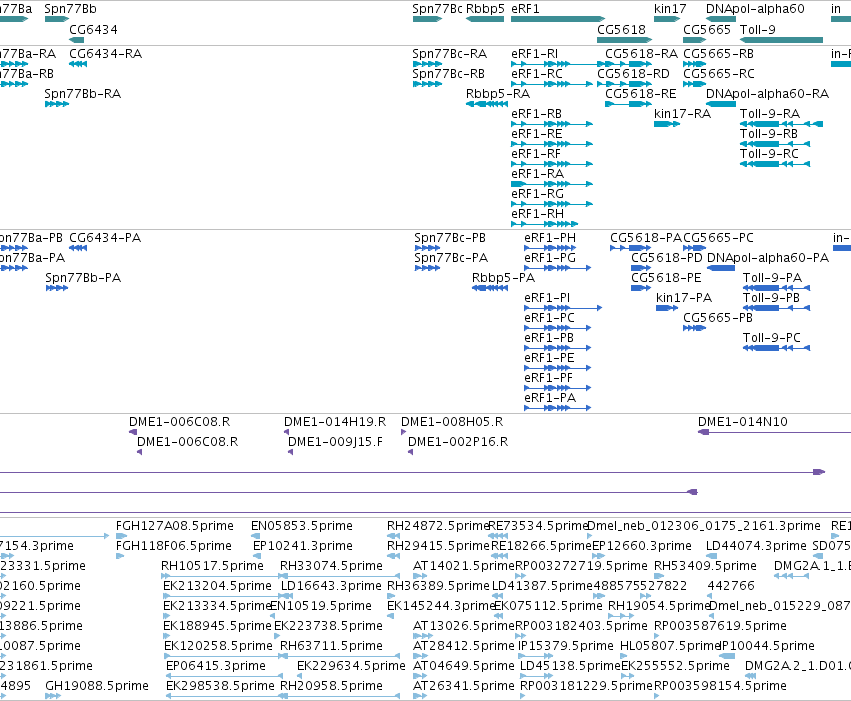Select transcript CG5665-RB
Screen dimensions: 851x701
(x=718, y=54)
